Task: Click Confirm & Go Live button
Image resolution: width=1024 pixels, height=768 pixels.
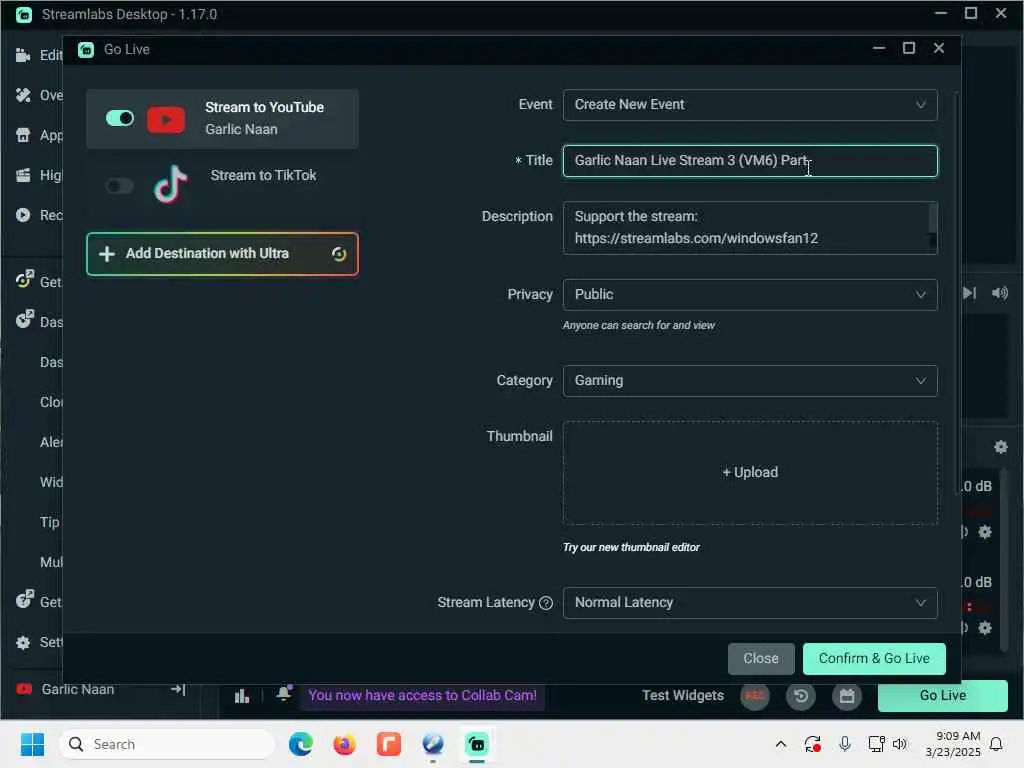Action: (x=874, y=658)
